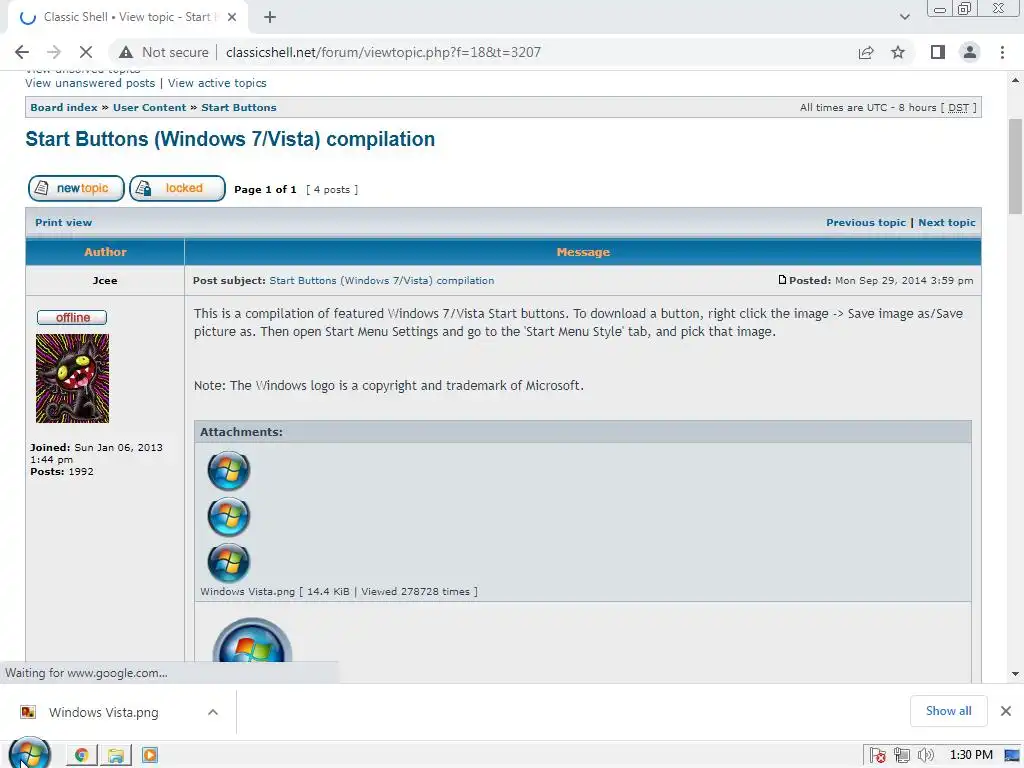Open the Chrome profile avatar
This screenshot has width=1024, height=768.
970,52
